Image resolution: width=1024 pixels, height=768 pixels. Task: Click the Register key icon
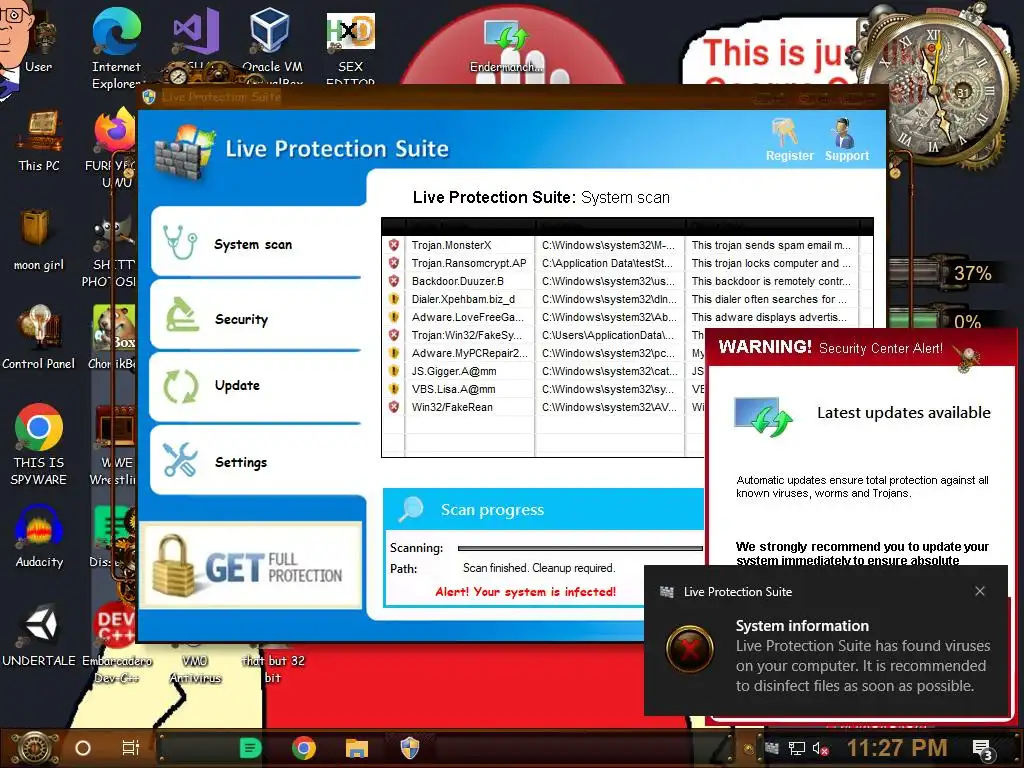[784, 133]
